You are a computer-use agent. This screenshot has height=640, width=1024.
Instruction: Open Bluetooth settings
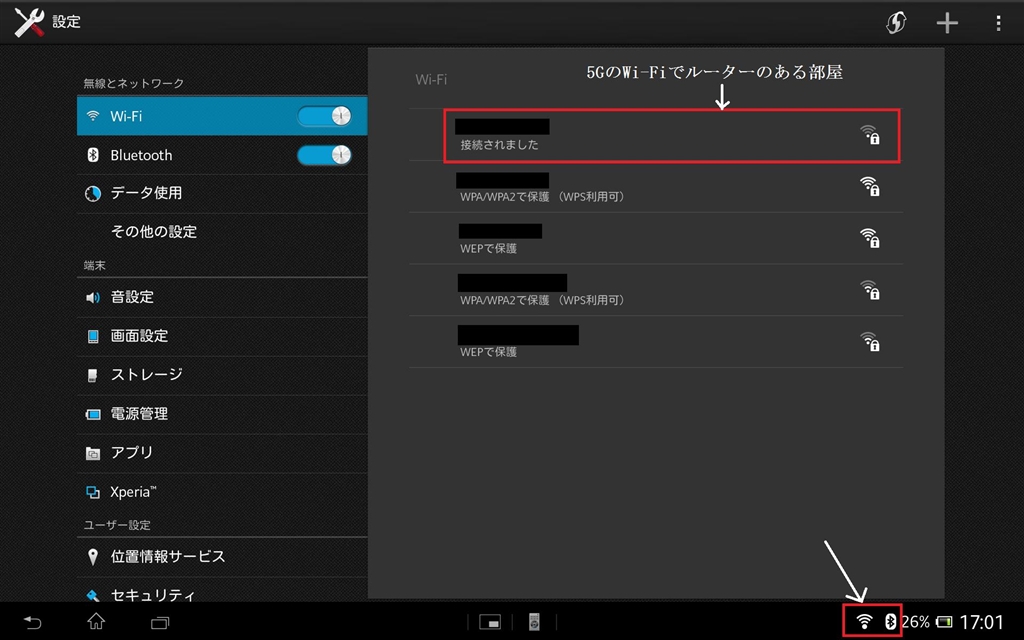(x=222, y=155)
